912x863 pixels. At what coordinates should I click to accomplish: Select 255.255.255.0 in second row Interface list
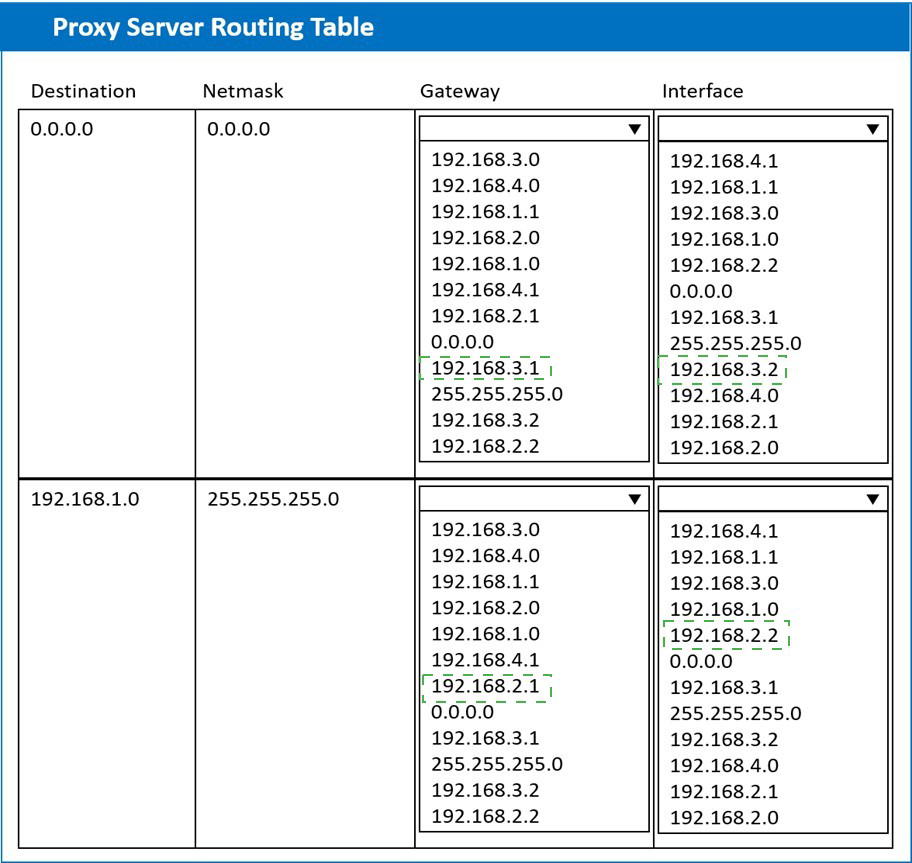click(735, 713)
